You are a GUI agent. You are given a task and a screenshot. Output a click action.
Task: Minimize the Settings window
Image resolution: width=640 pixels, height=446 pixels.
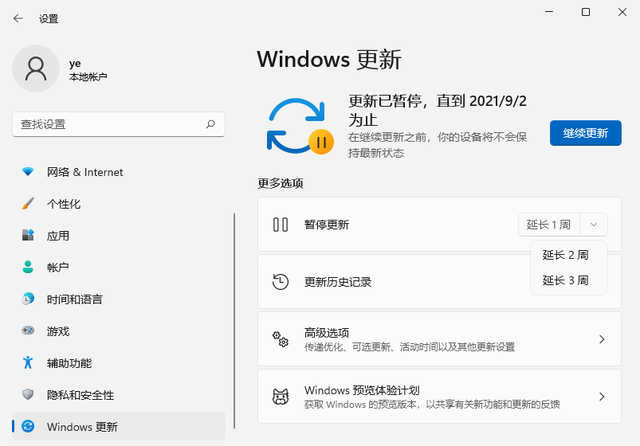pos(549,12)
